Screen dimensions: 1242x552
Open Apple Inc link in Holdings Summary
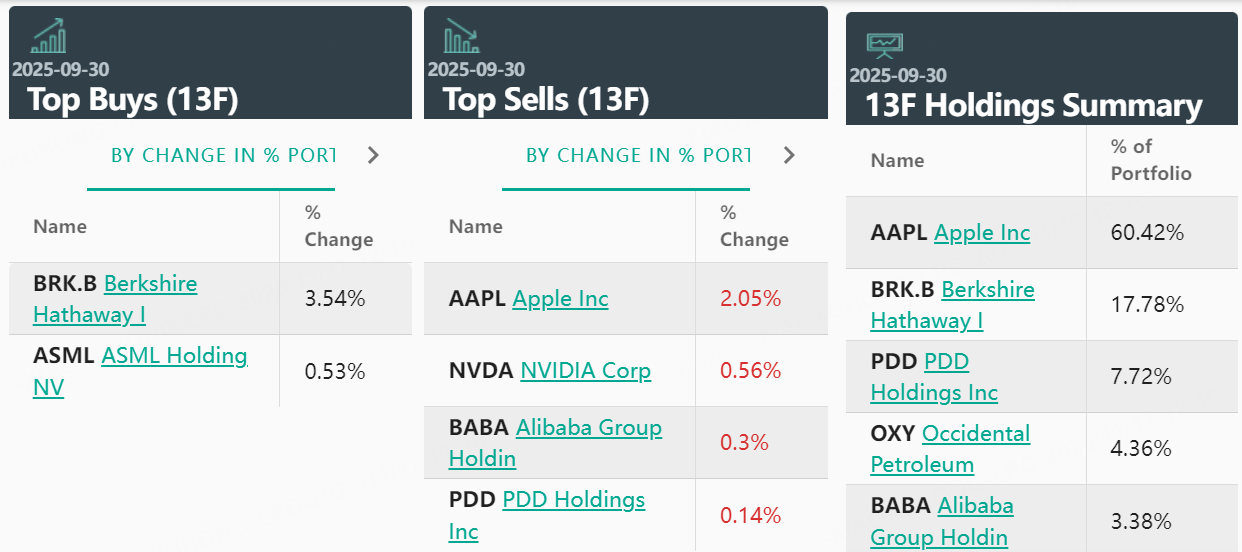click(x=981, y=233)
